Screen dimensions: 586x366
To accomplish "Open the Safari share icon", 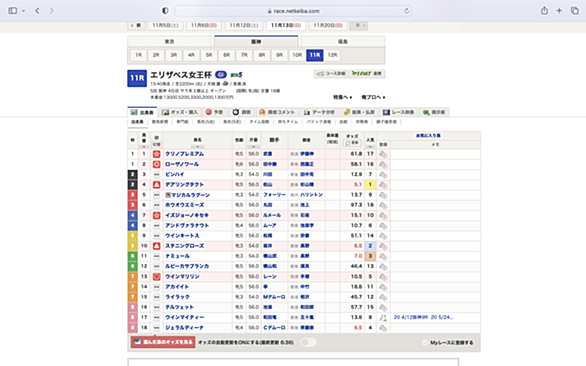I will coord(544,10).
